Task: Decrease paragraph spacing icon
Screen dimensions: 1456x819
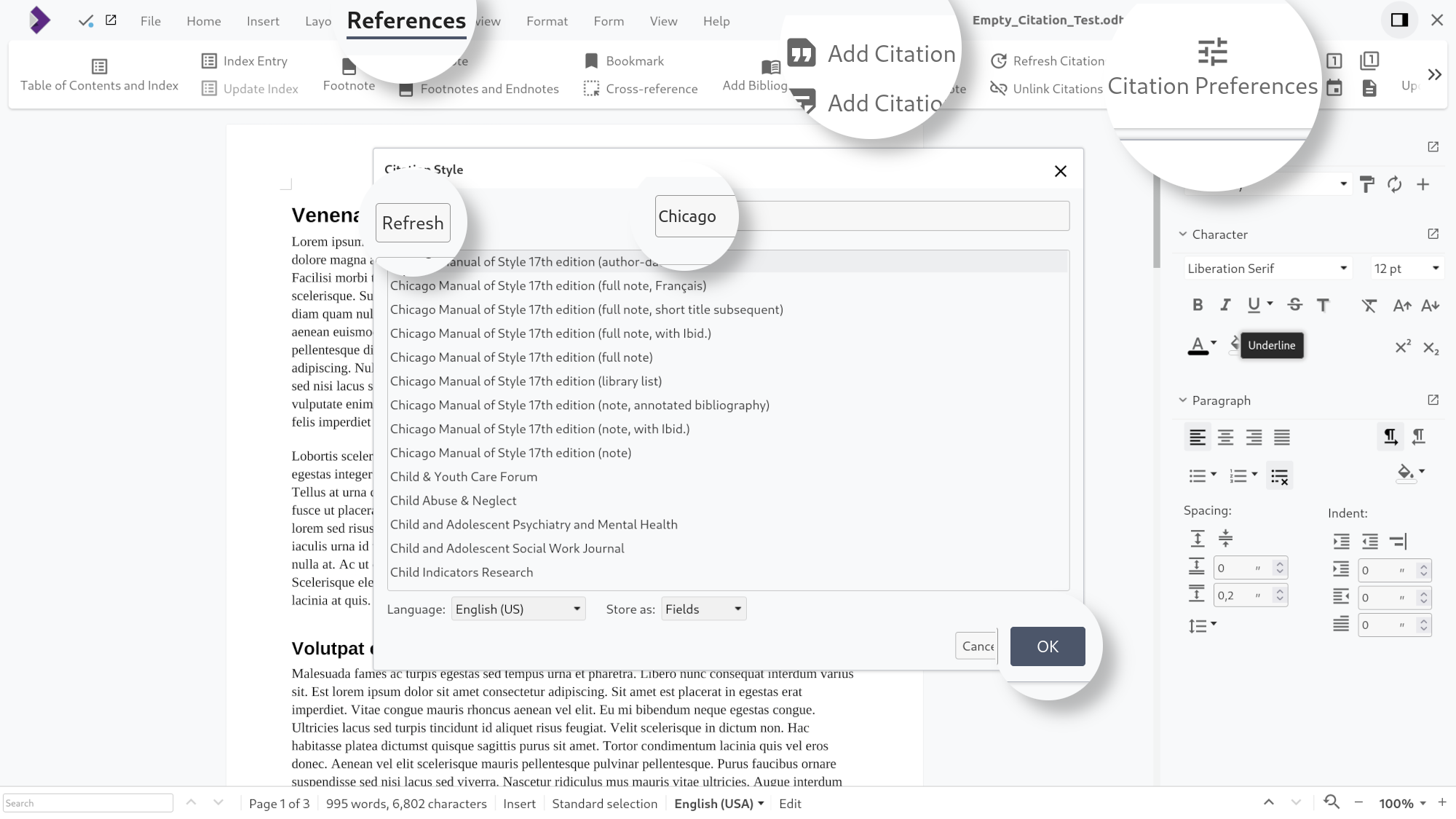Action: pos(1226,539)
